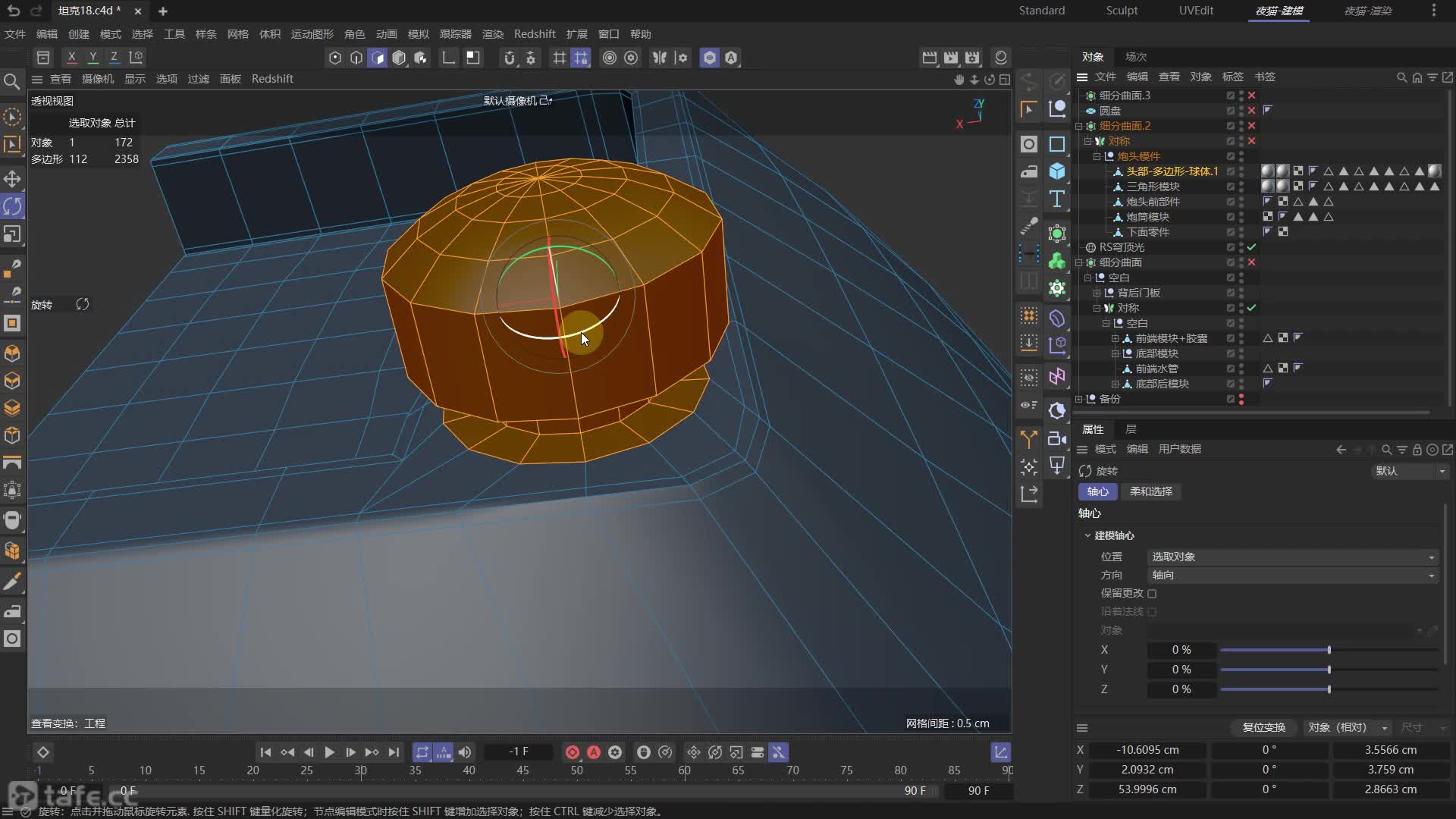
Task: Open the 文件 menu in main menu bar
Action: [x=15, y=34]
